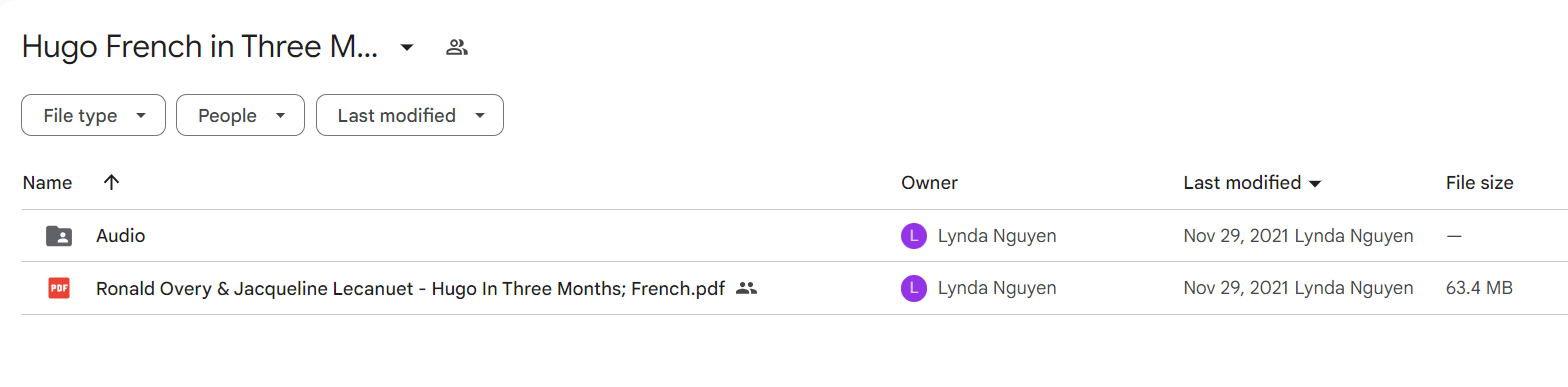Sort files by Name column
The width and height of the screenshot is (1568, 387).
(x=48, y=183)
